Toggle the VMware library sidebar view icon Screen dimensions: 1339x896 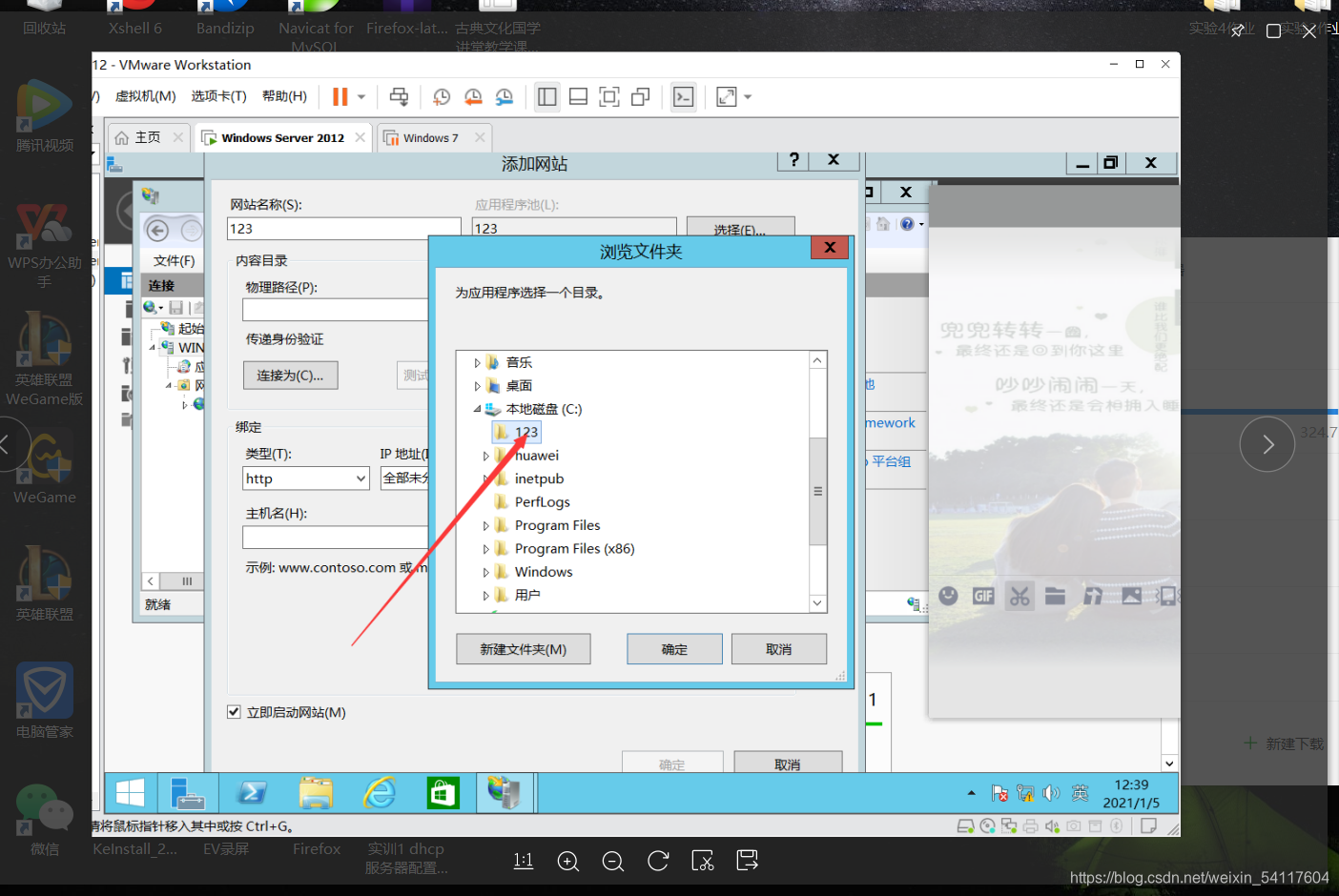pyautogui.click(x=547, y=96)
